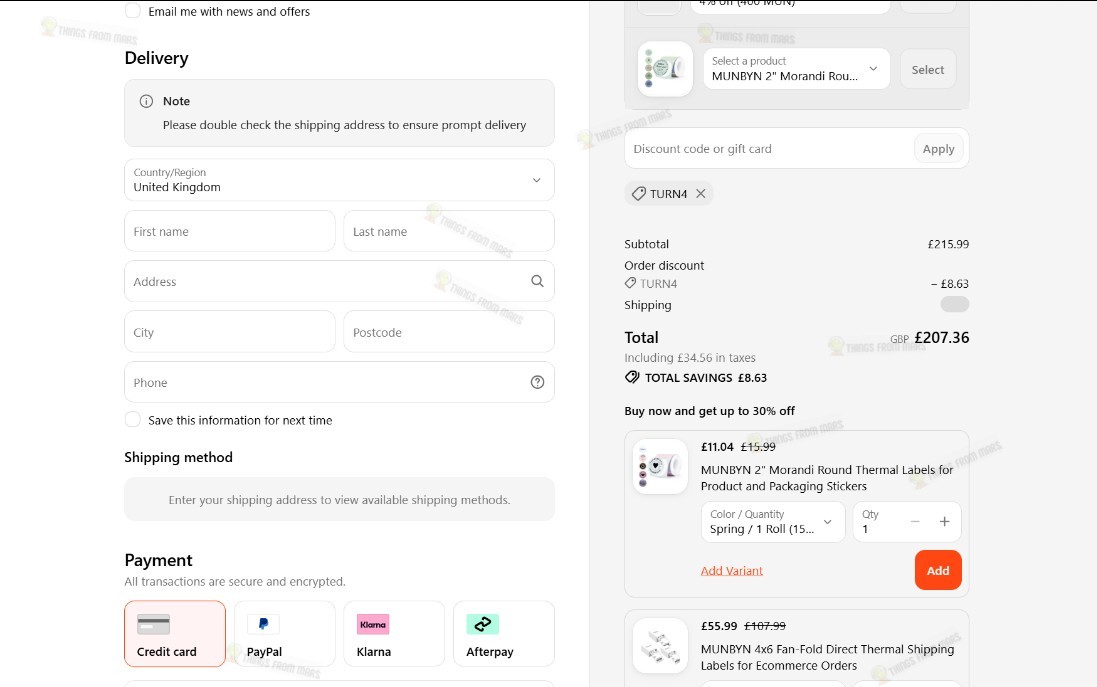
Task: Click the total amount £207.36
Action: [942, 337]
